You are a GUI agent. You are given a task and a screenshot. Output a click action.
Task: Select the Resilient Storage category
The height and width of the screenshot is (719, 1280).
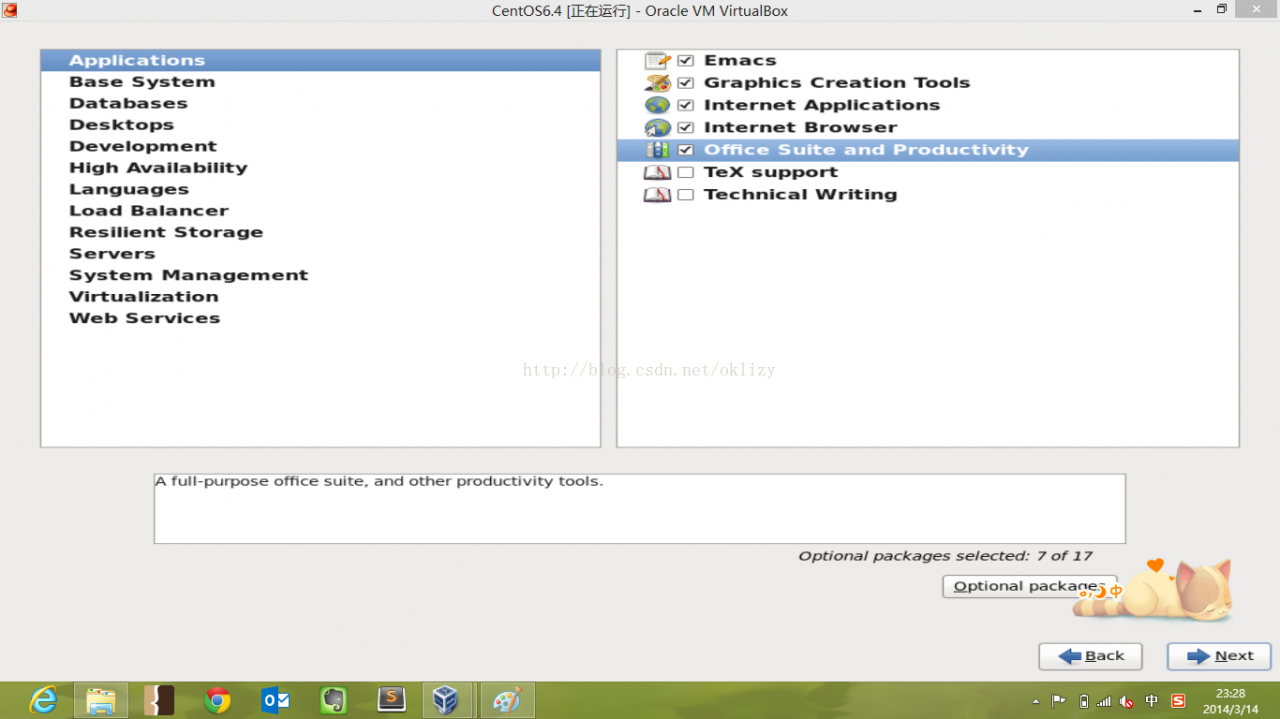[320, 233]
